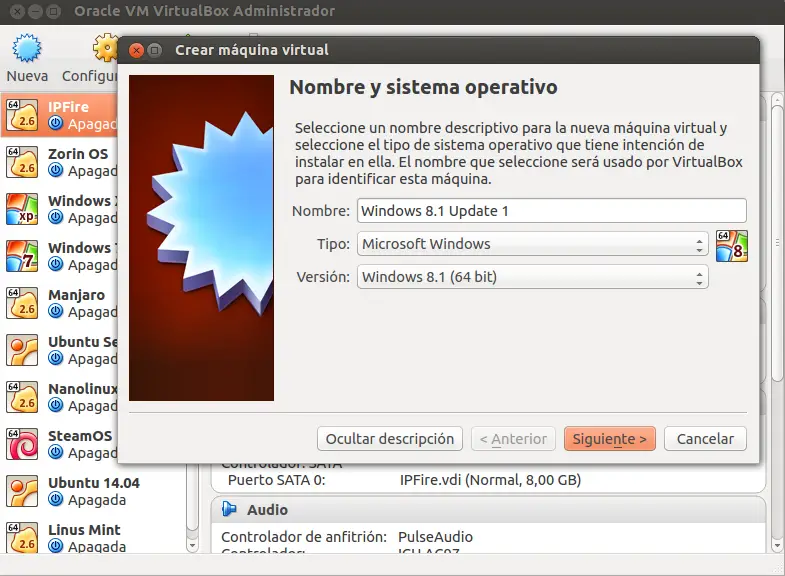Click the Ocultar descripción button
Viewport: 785px width, 576px height.
[x=389, y=439]
